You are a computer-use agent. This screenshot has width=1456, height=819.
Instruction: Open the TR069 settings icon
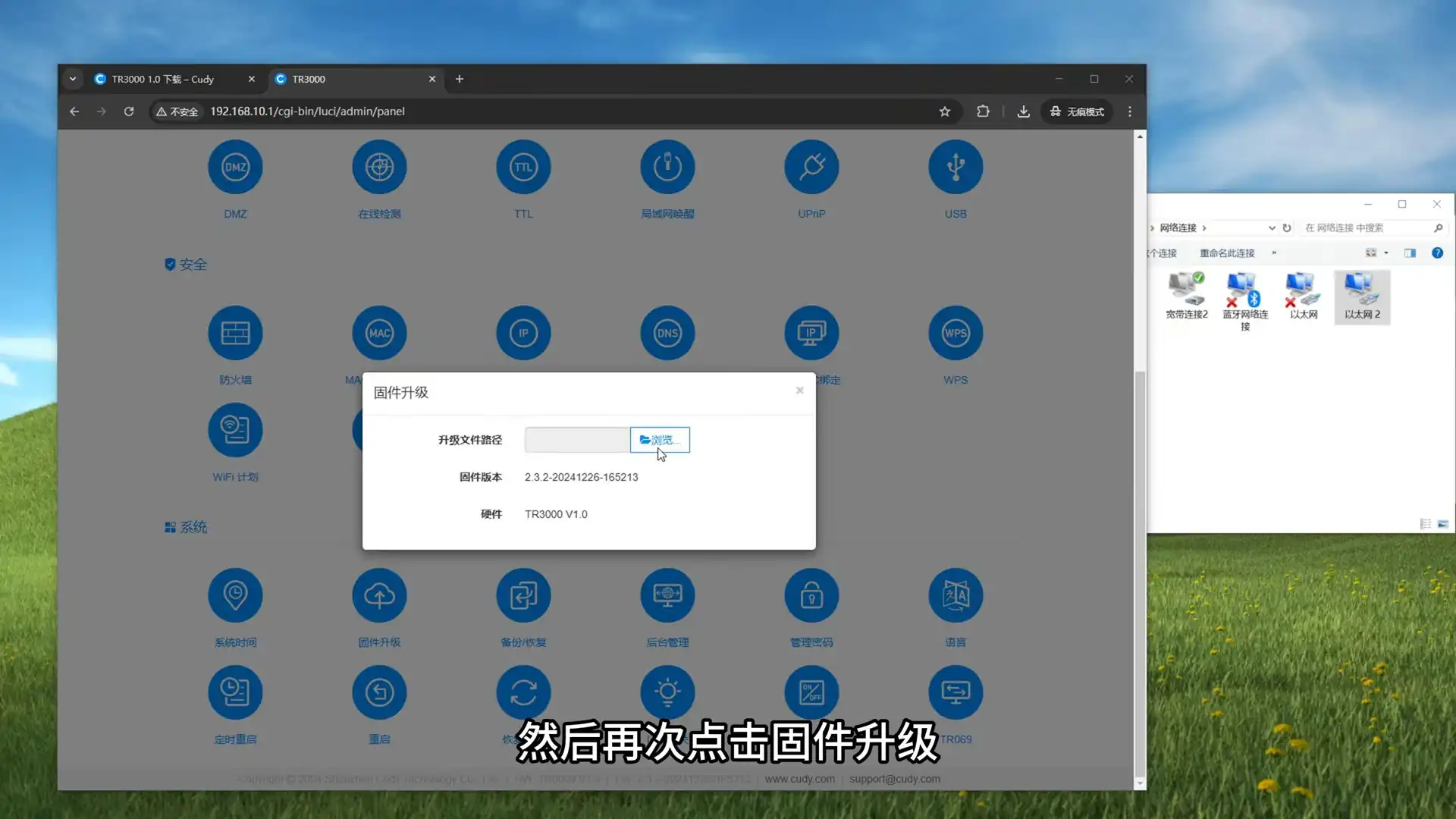click(955, 693)
